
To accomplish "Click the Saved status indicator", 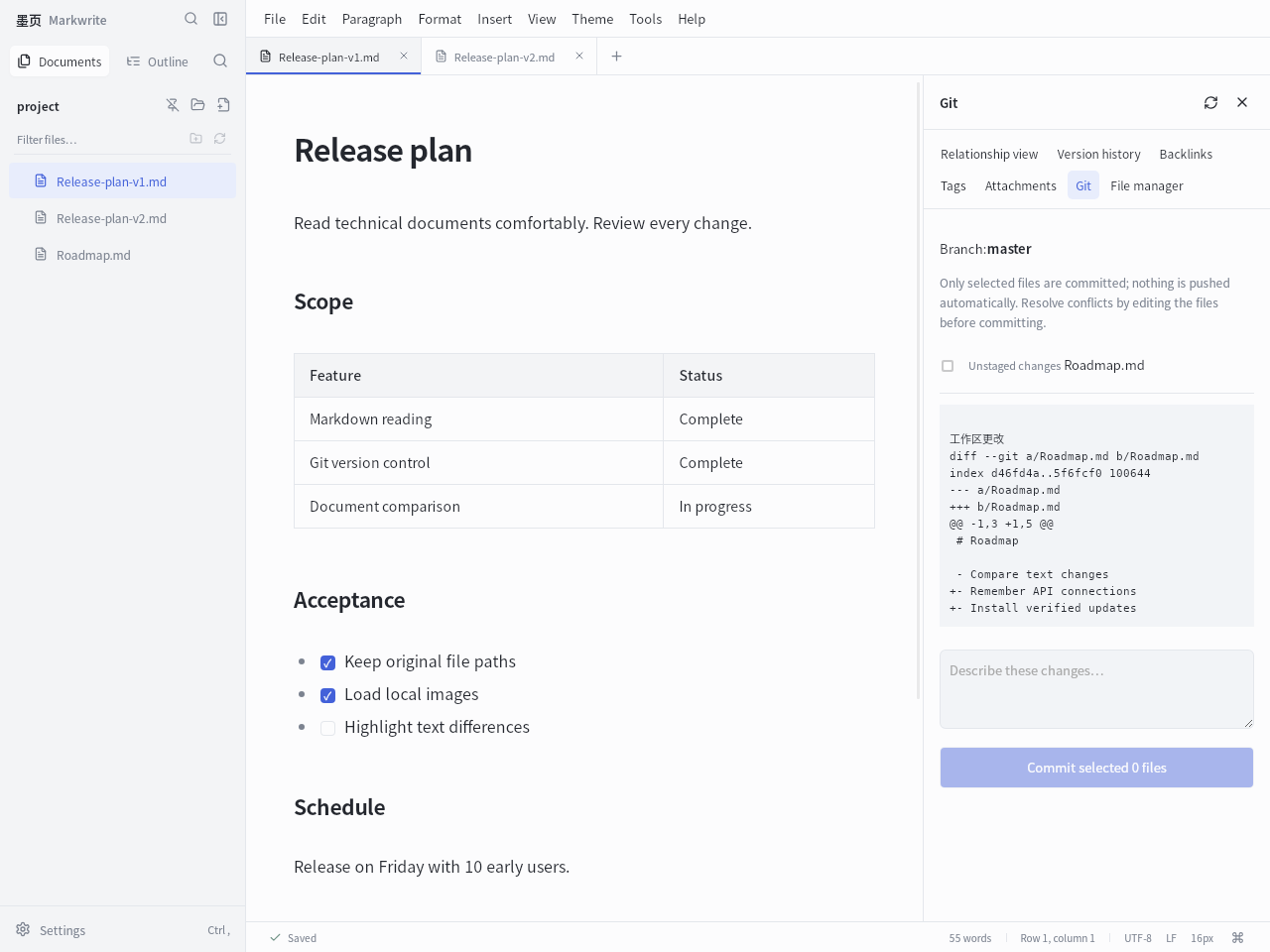I will click(293, 938).
